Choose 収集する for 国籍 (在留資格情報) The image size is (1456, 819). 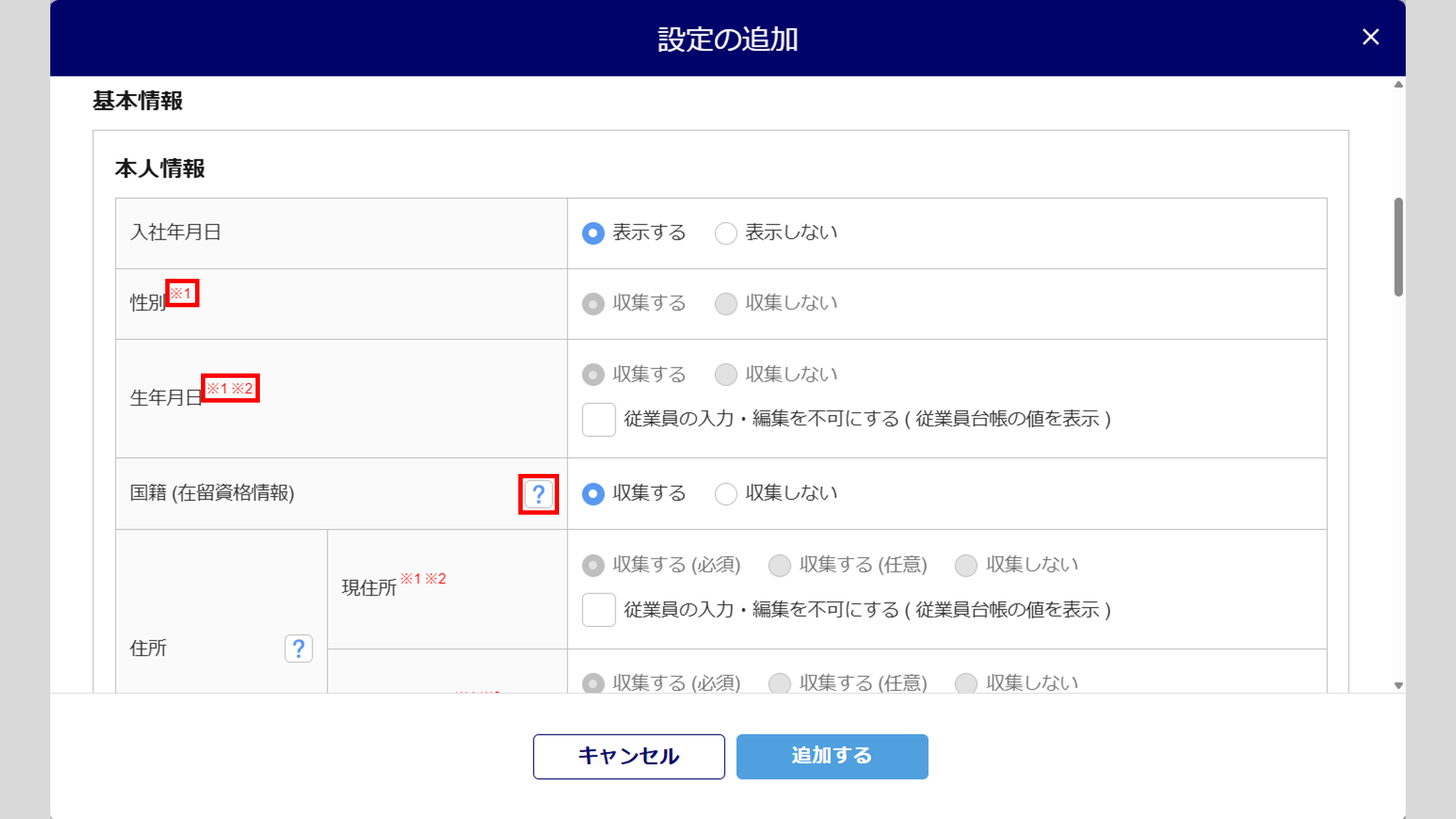(593, 494)
